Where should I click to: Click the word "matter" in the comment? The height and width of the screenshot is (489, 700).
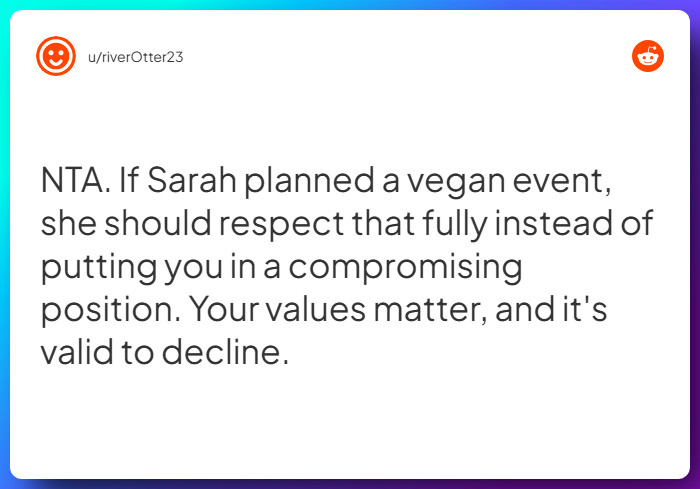pyautogui.click(x=428, y=310)
